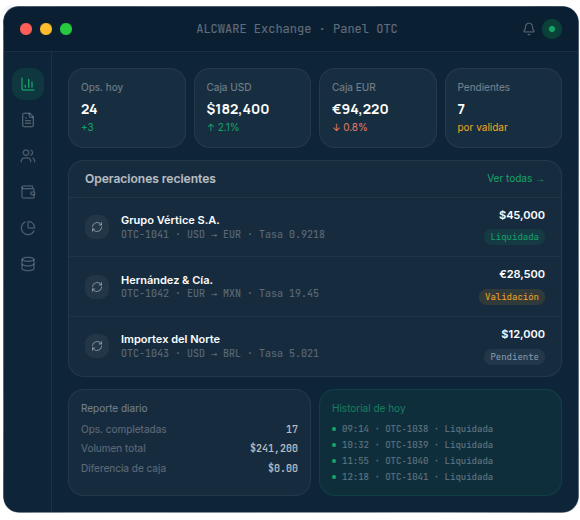This screenshot has width=580, height=520.
Task: Click the green user status avatar
Action: point(552,29)
